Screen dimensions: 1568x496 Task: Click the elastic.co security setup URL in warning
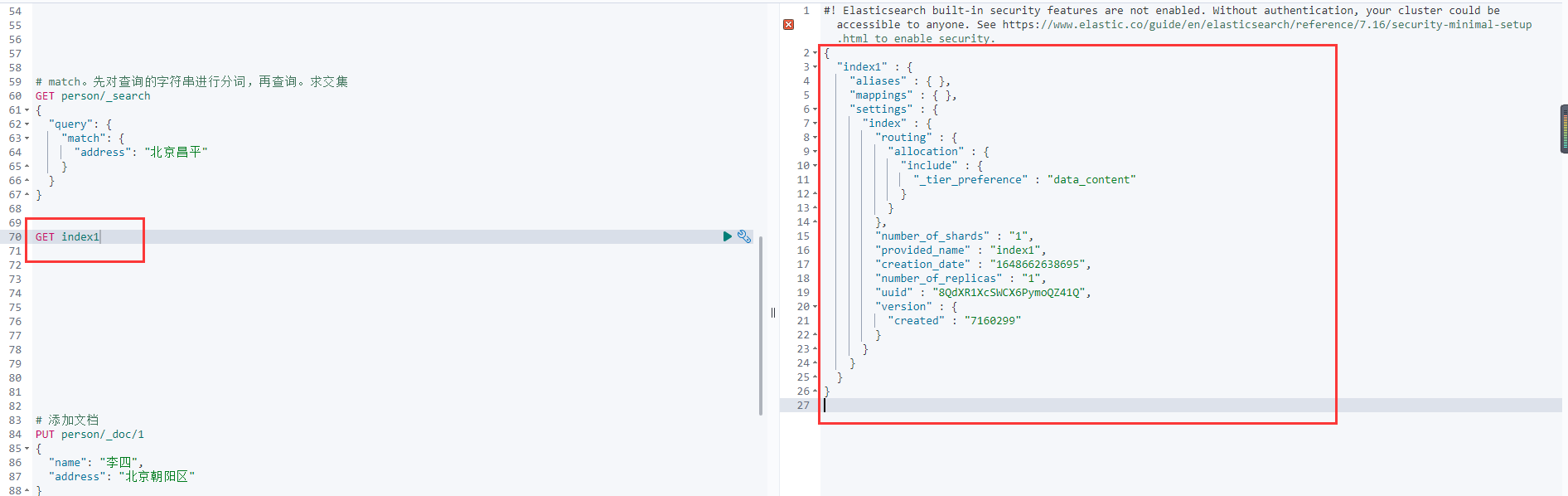1266,25
